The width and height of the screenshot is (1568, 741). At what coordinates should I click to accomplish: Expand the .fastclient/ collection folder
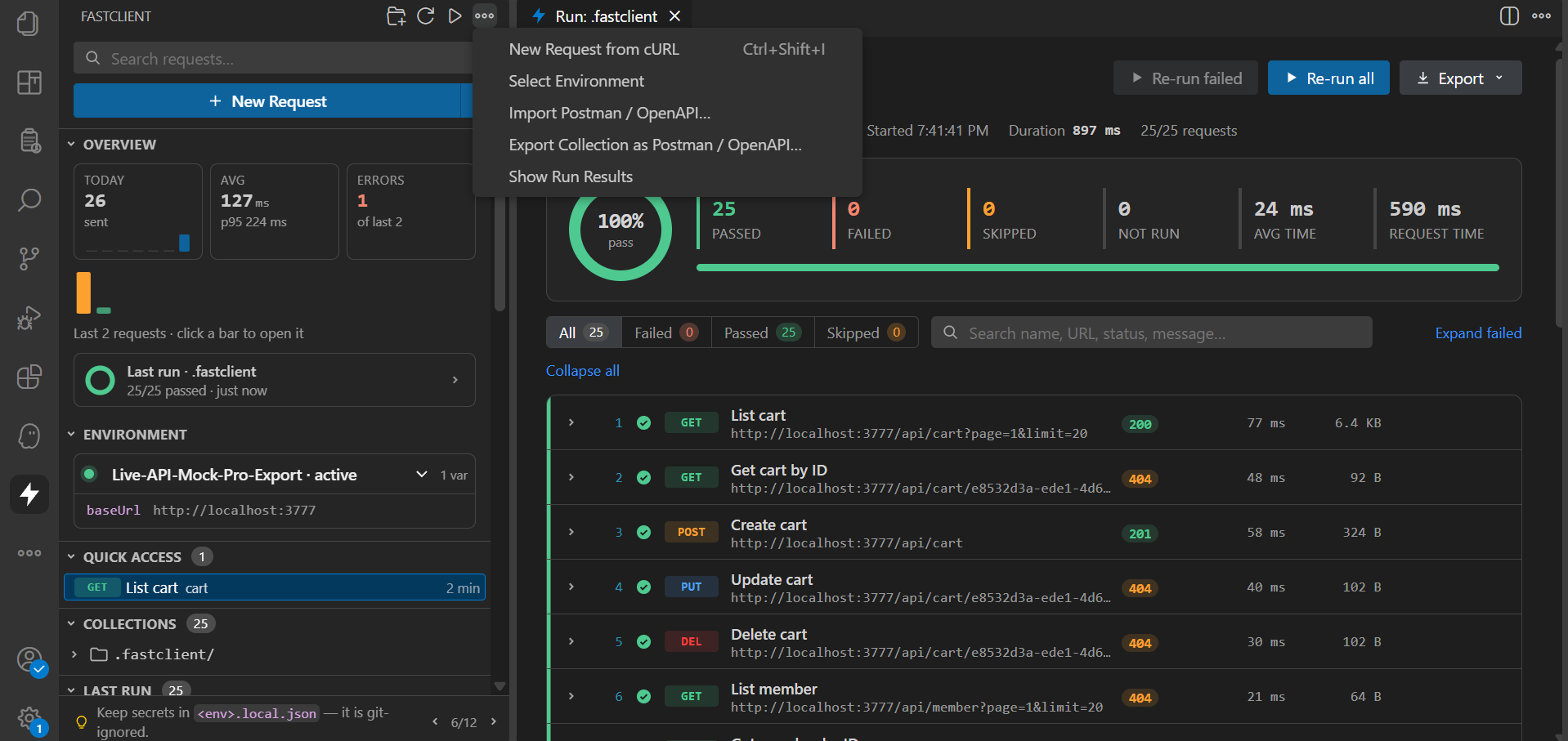(x=74, y=654)
